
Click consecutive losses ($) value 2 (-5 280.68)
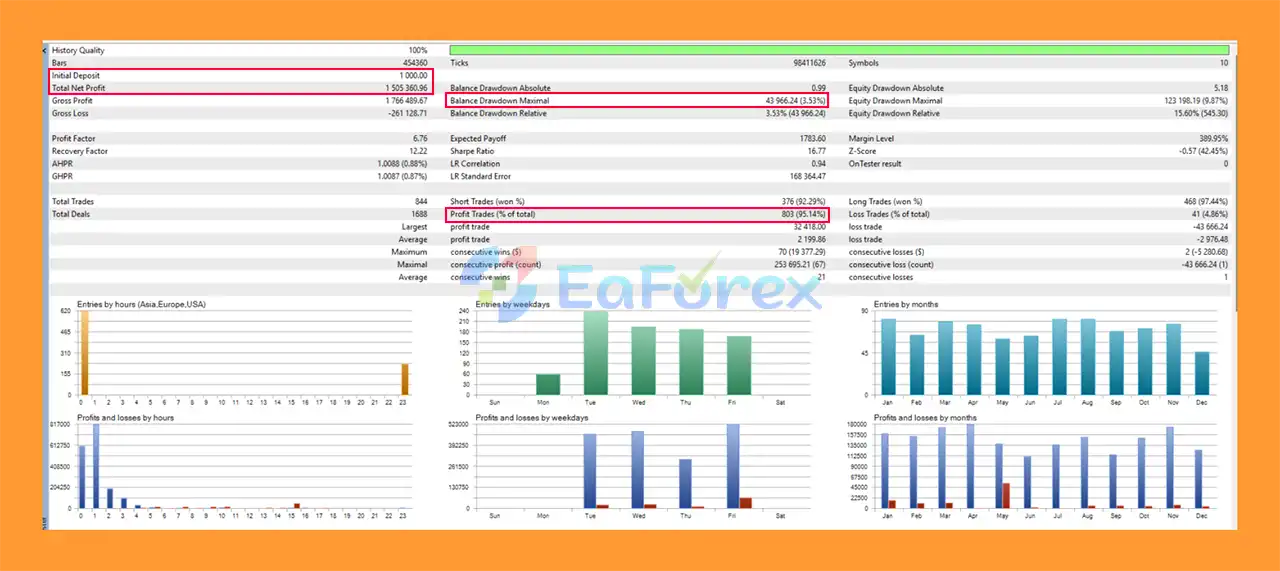tap(1206, 252)
